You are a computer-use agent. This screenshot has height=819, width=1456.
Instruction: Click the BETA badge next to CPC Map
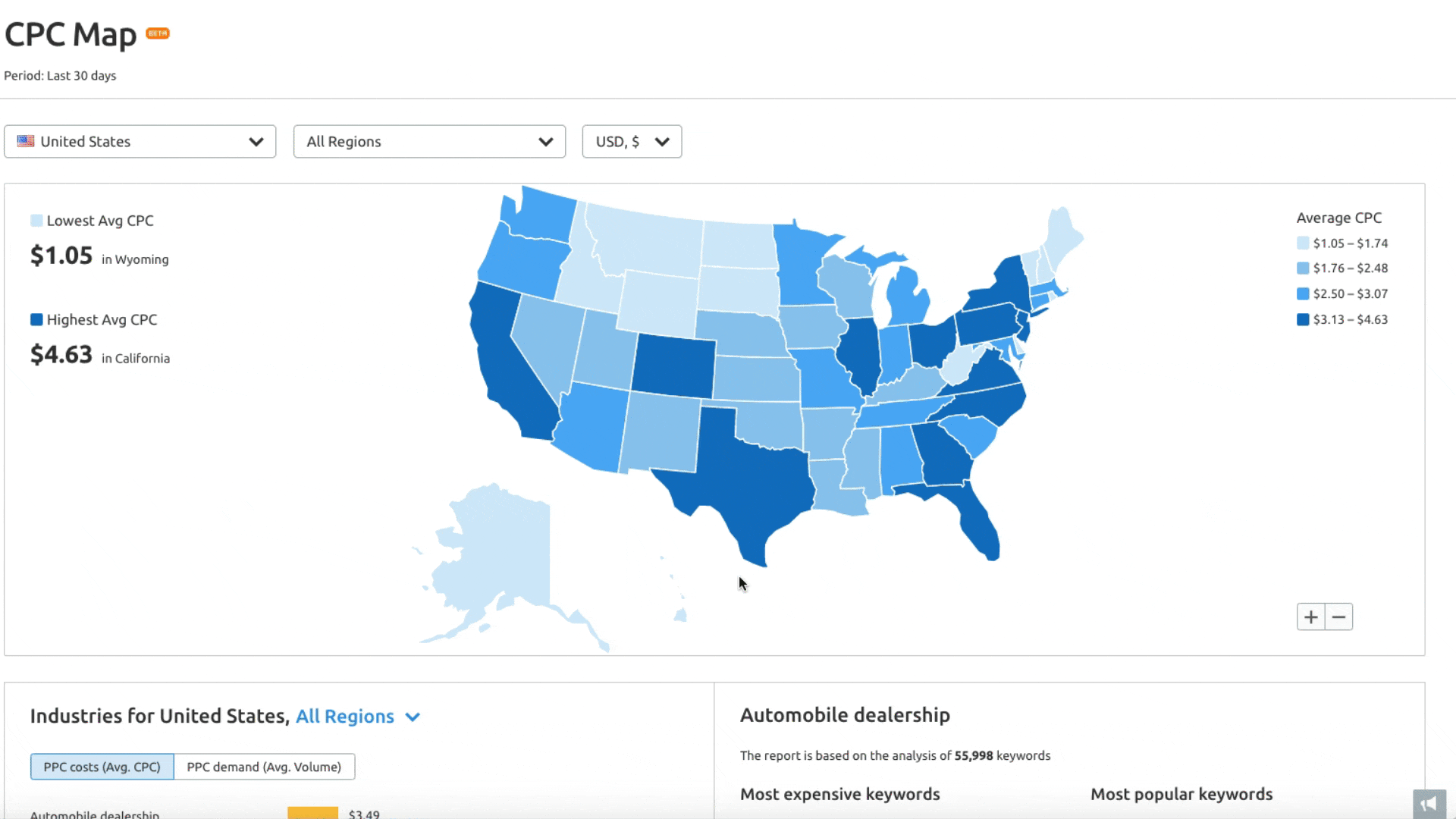click(158, 33)
